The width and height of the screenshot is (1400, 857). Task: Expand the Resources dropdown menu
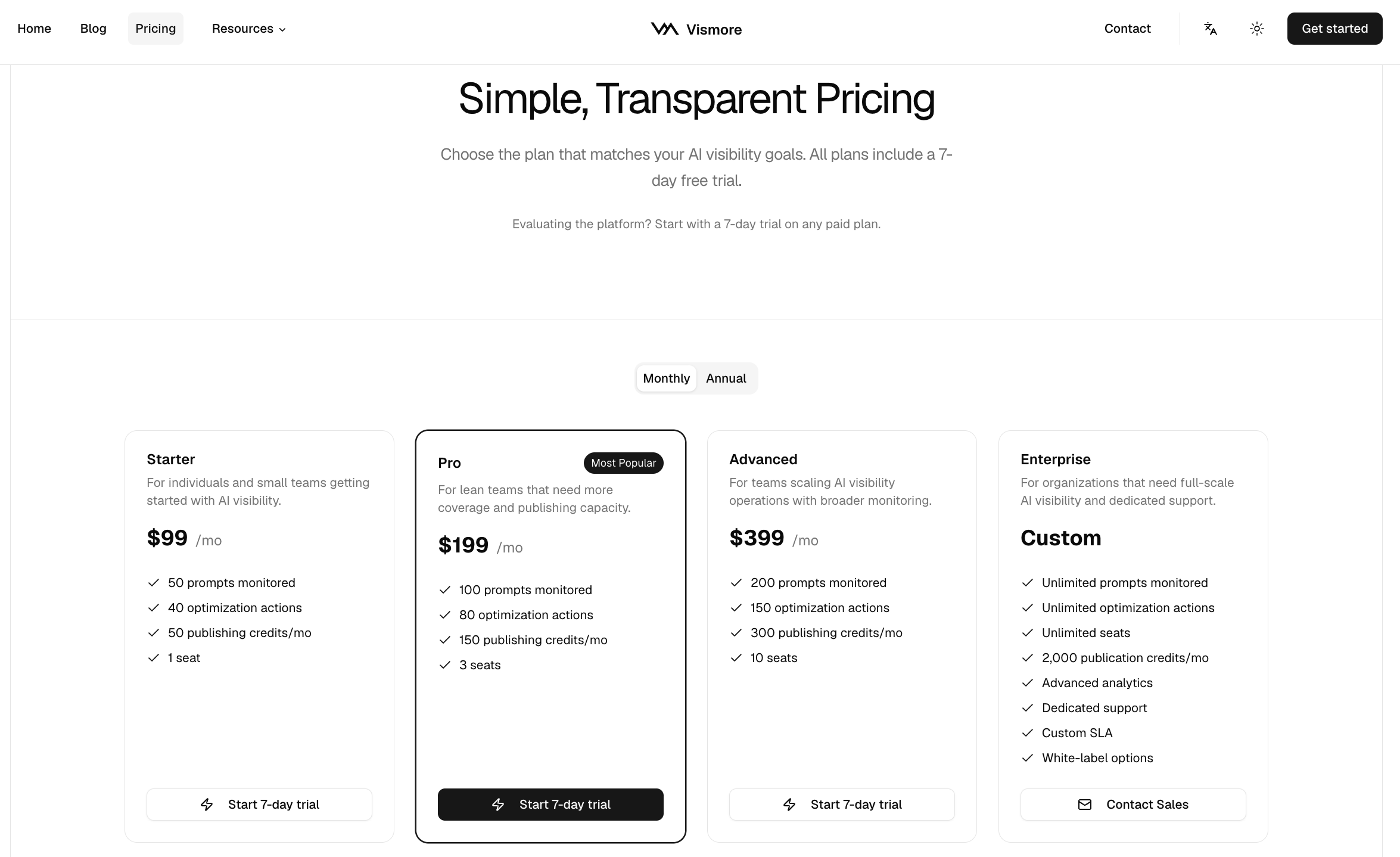[242, 29]
